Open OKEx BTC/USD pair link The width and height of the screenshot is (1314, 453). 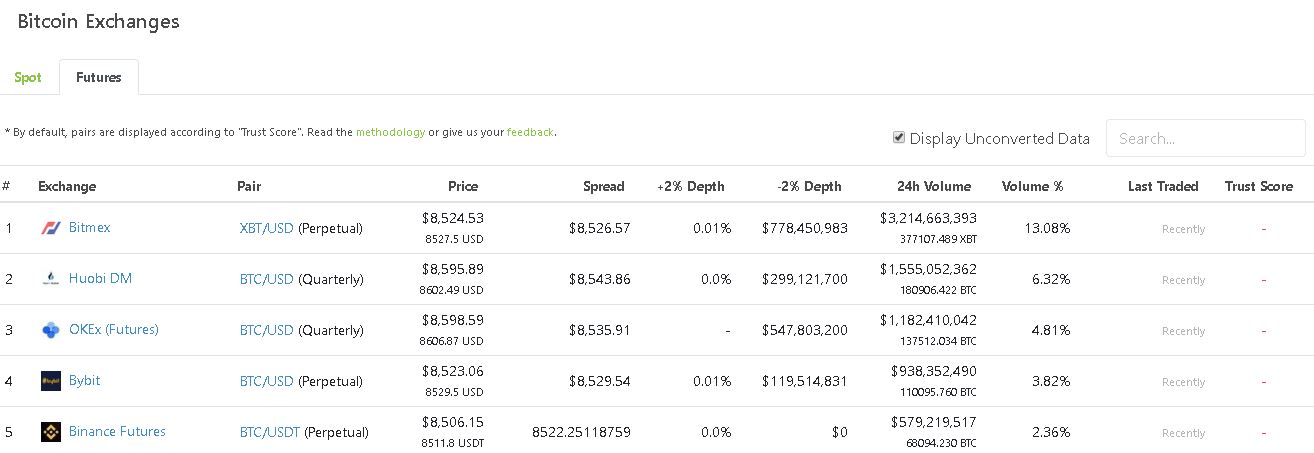point(267,330)
